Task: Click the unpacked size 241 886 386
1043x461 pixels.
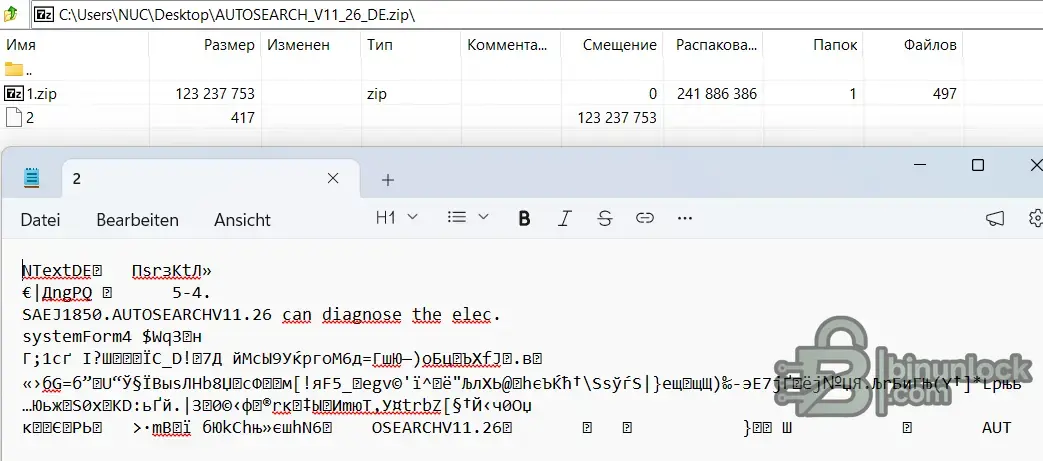Action: [x=716, y=94]
